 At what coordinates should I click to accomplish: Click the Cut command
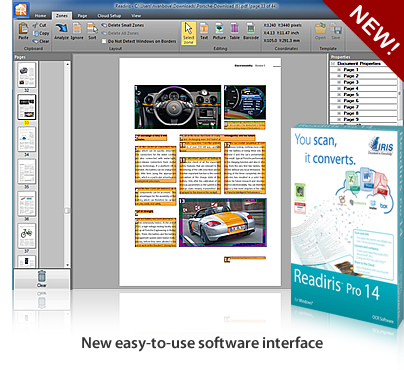[40, 25]
